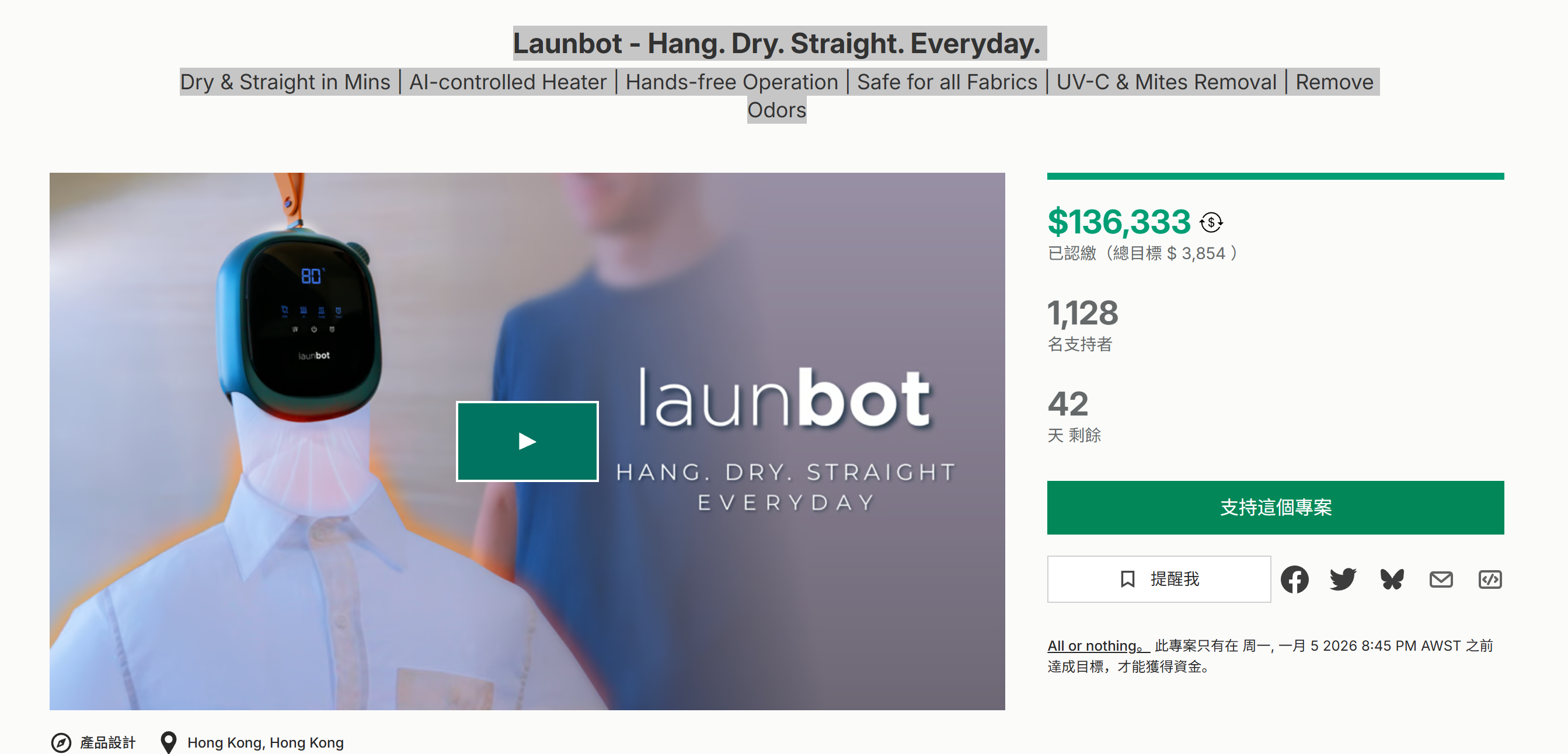Share the project on Facebook

(1294, 579)
